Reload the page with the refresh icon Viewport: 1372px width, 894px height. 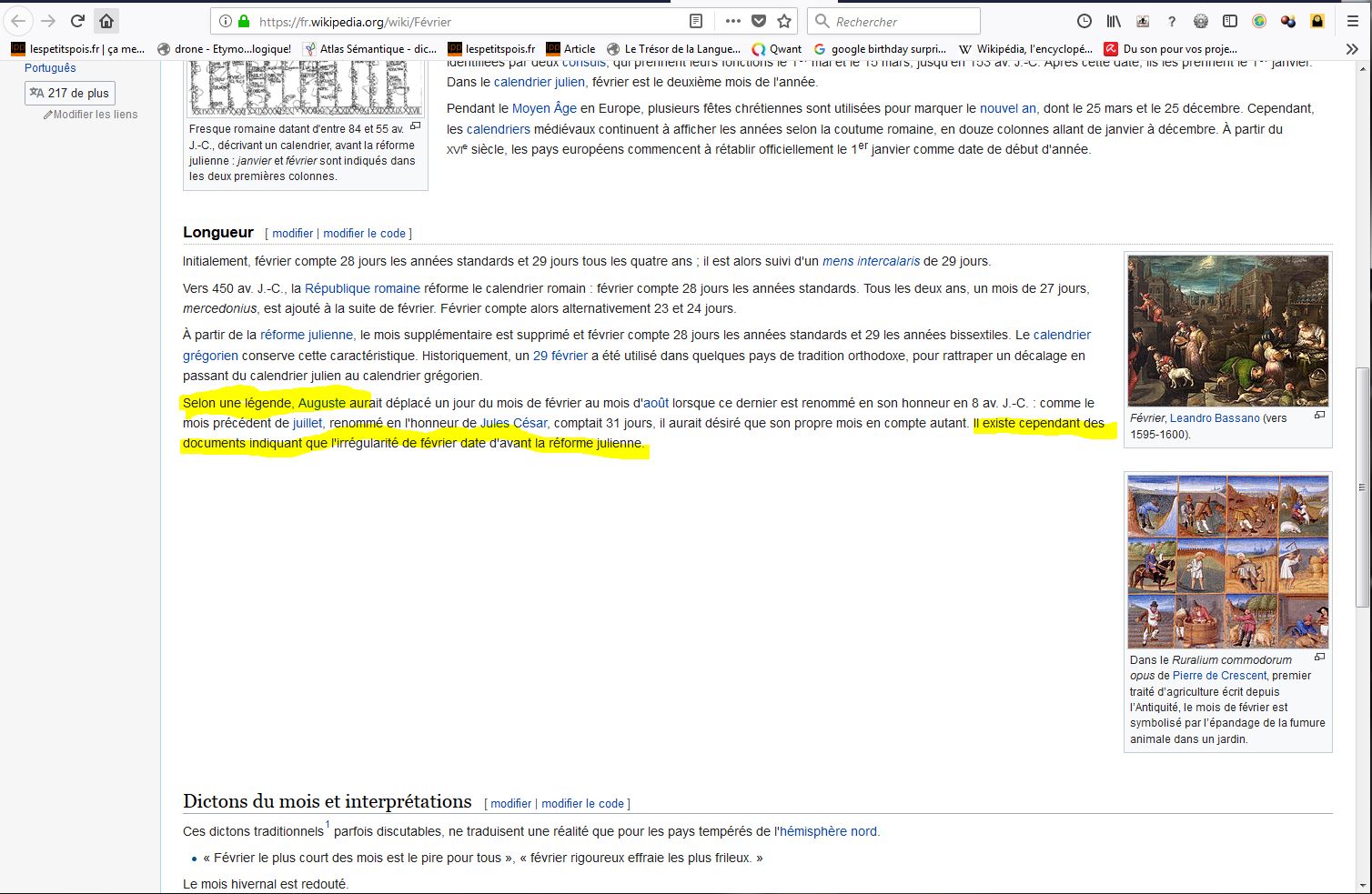(77, 21)
